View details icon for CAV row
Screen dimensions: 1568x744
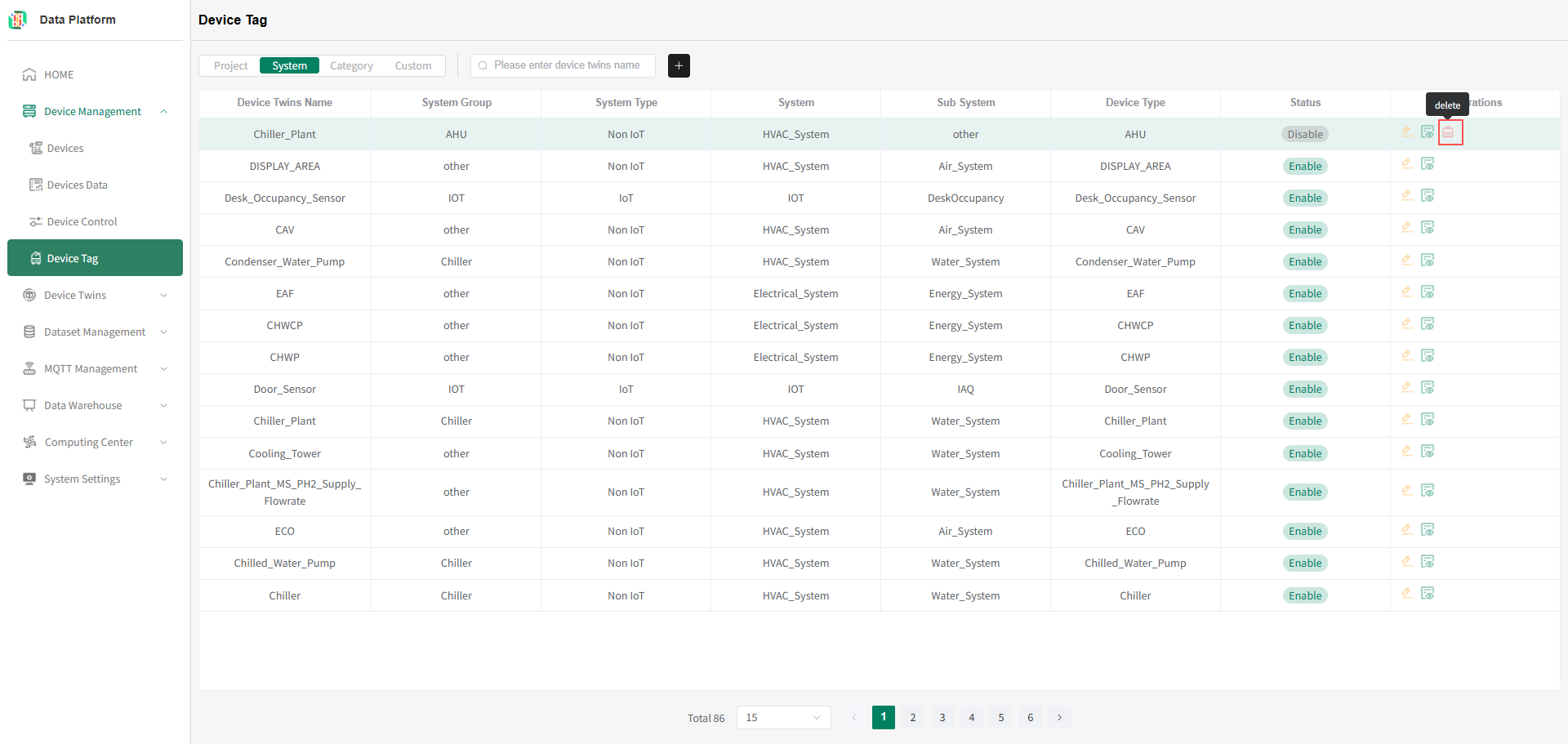click(x=1428, y=227)
